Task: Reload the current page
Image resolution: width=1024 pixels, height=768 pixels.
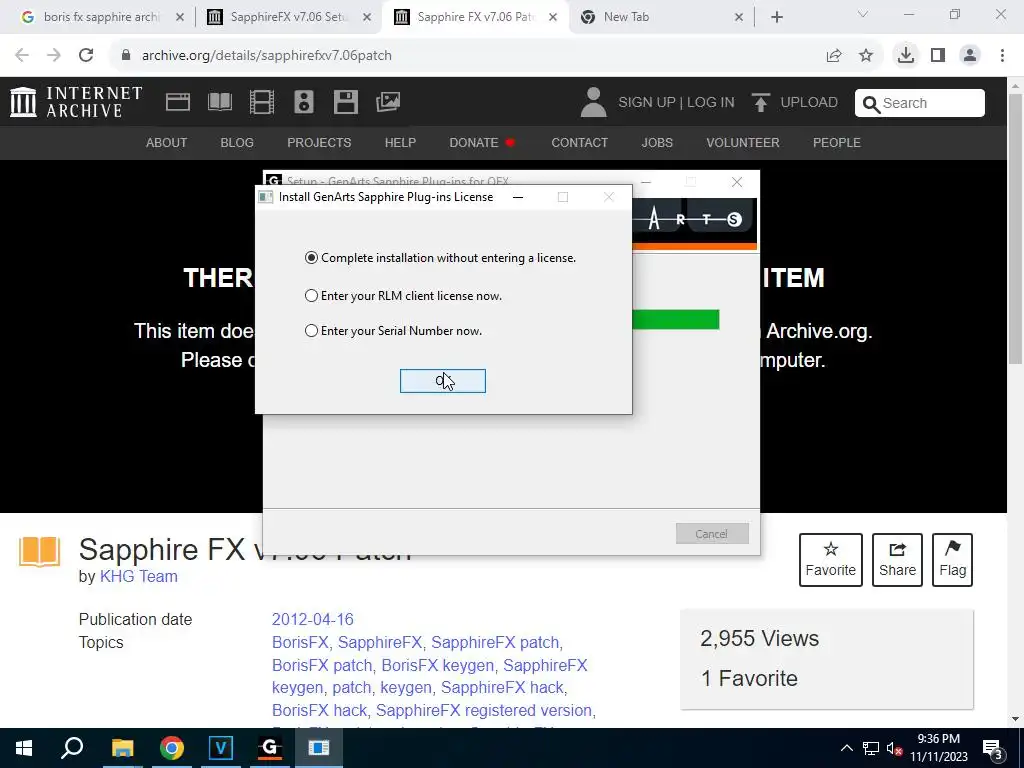Action: 86,56
